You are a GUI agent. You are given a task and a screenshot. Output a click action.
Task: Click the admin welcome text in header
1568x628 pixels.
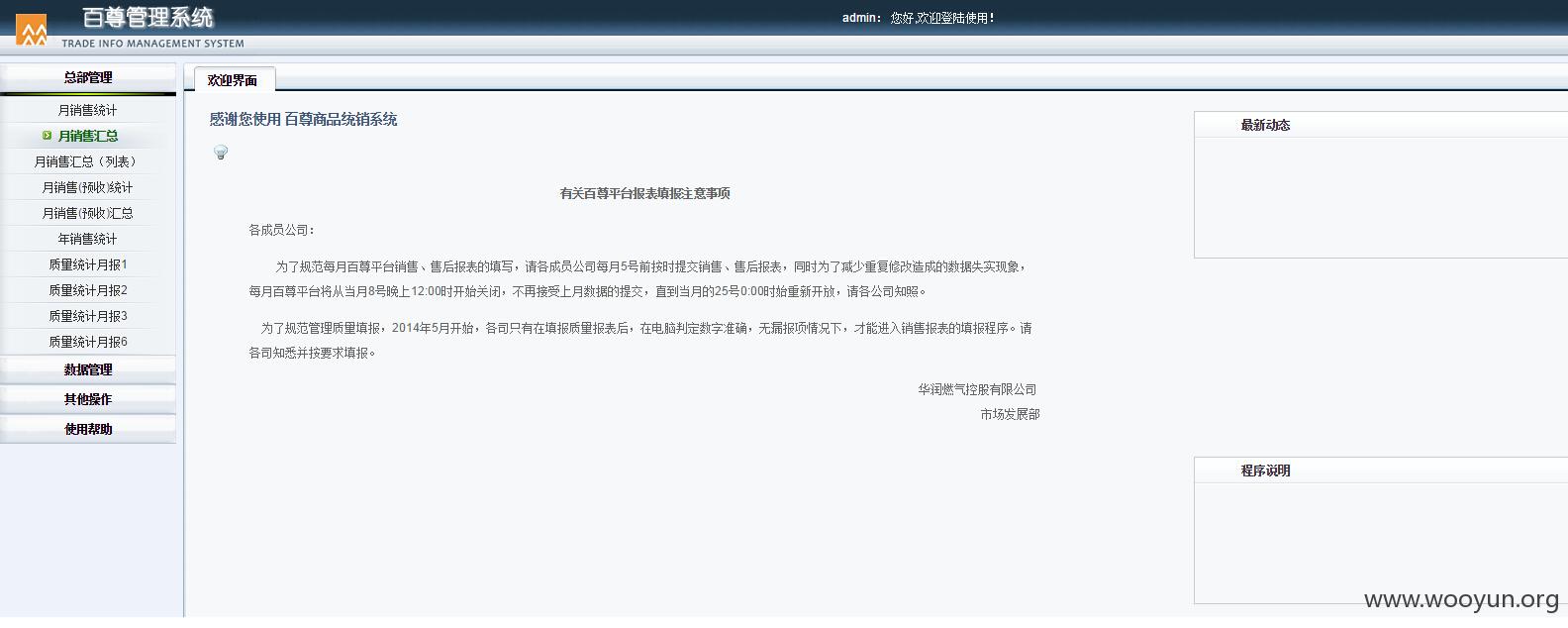coord(919,18)
